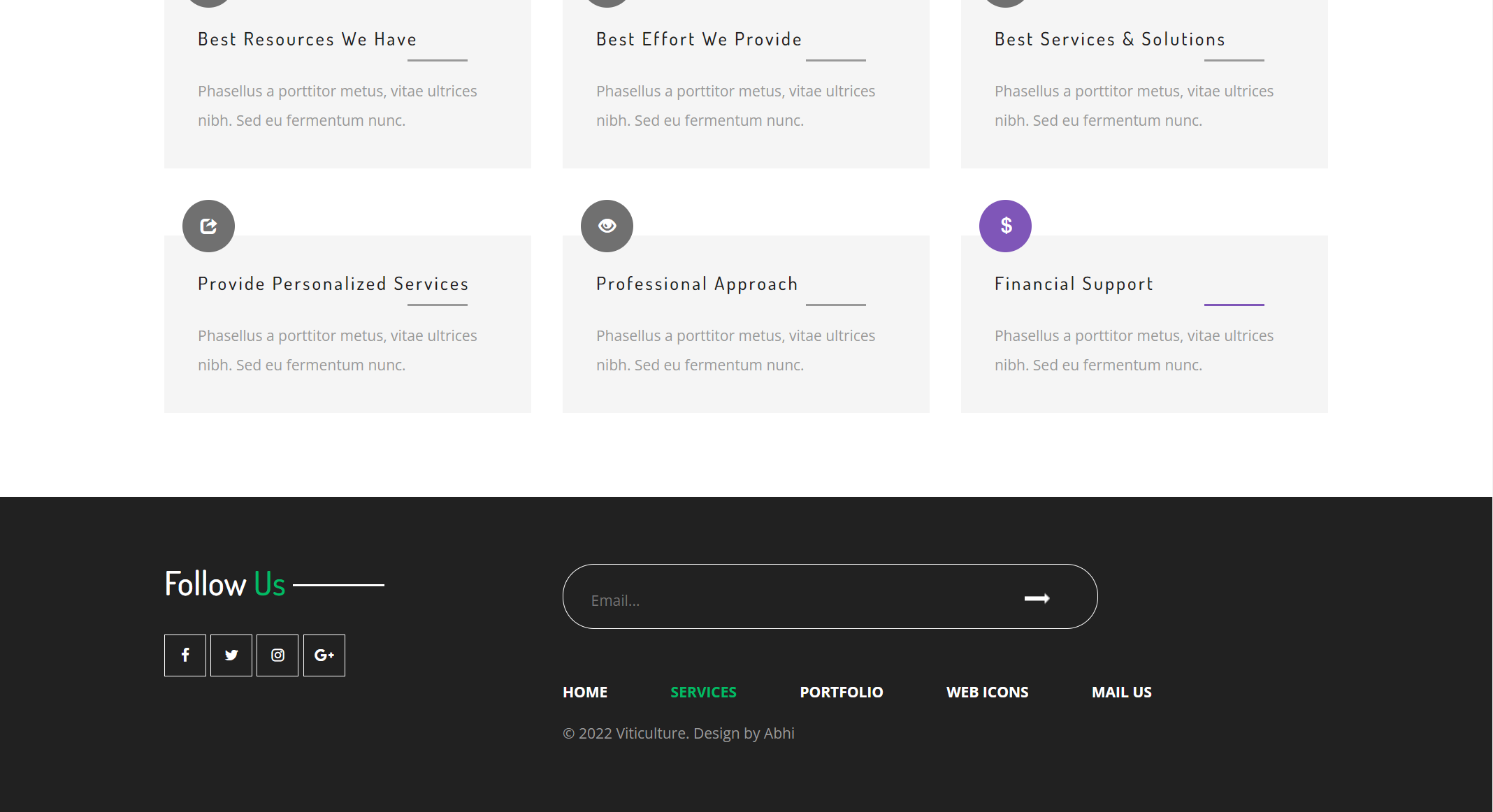
Task: Click the Best Effort We Provide heading
Action: point(698,39)
